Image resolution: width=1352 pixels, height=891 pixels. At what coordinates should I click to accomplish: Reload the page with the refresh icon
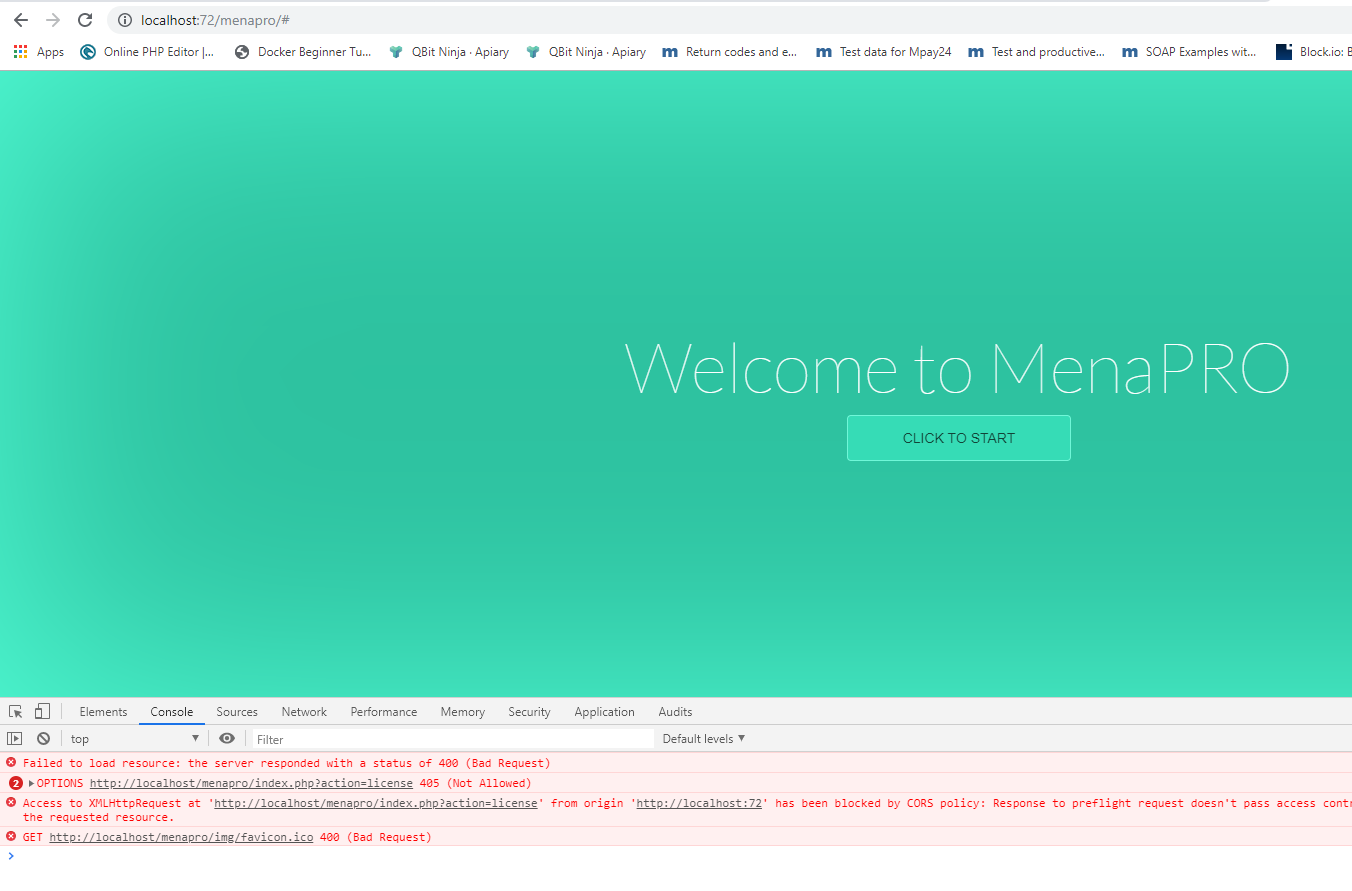(x=85, y=20)
